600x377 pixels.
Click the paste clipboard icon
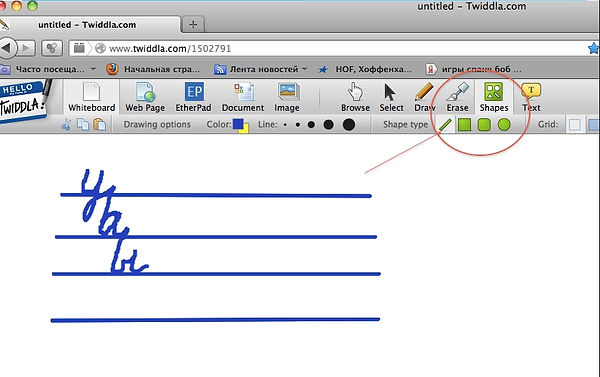[99, 125]
